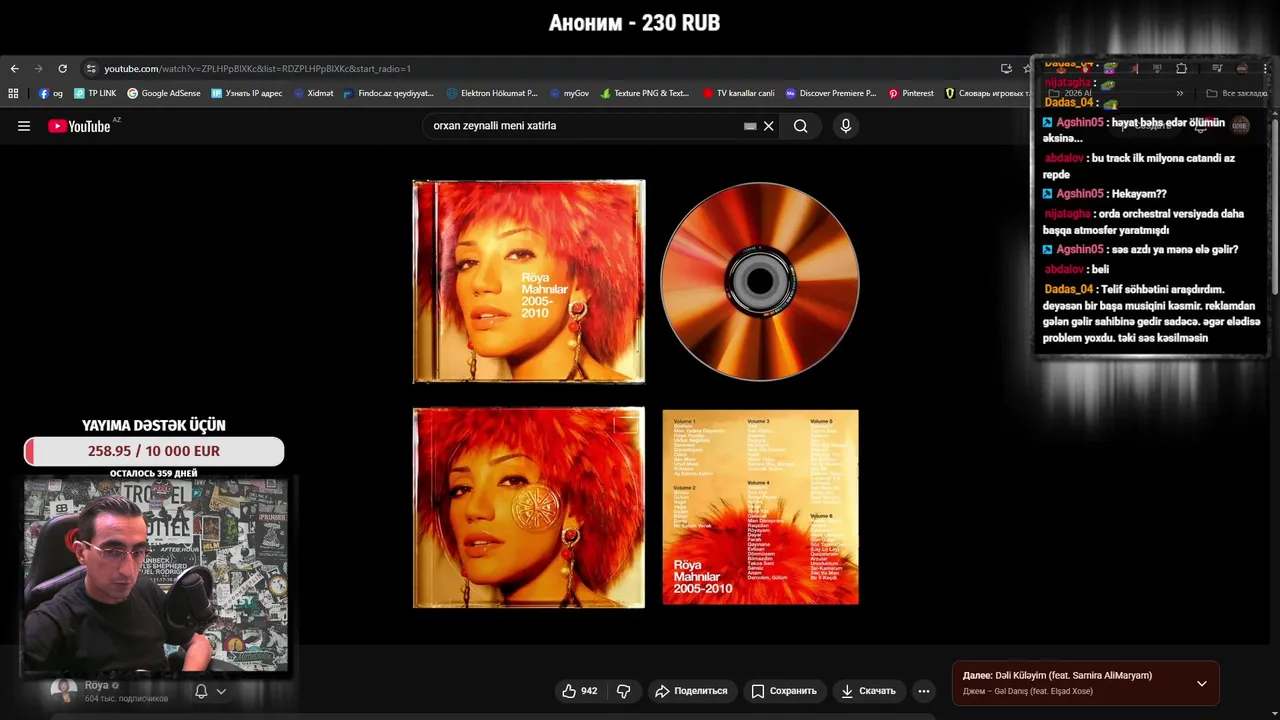Open the Xidmət bookmark
This screenshot has height=720, width=1280.
(x=314, y=93)
